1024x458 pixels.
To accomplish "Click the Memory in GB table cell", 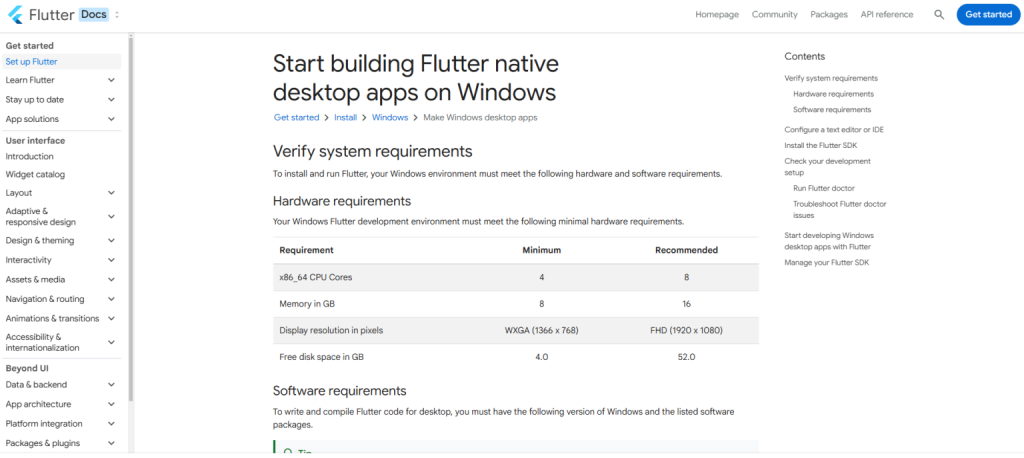I will coord(307,304).
